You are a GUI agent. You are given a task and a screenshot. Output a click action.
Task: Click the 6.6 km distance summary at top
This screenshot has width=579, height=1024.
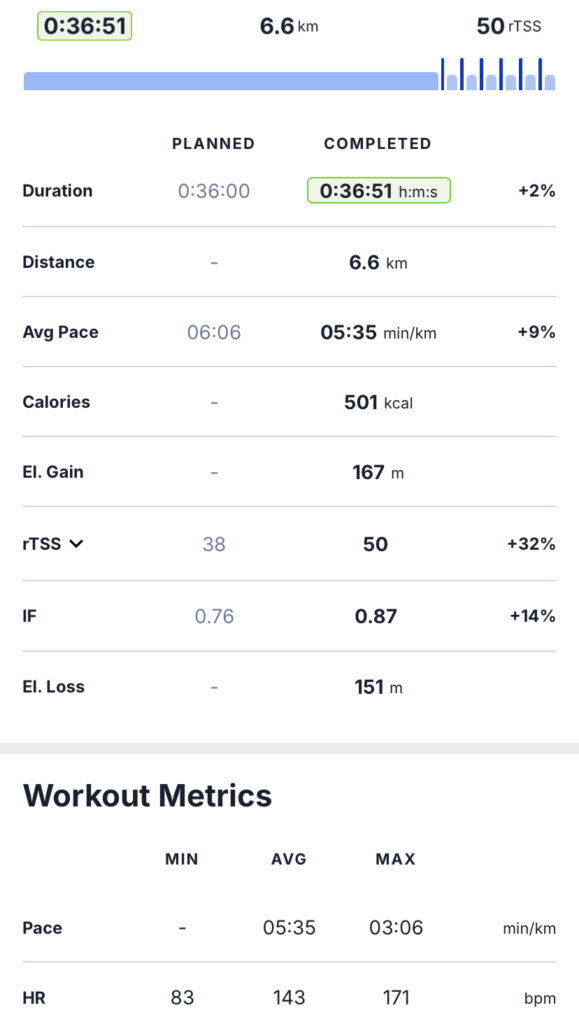(289, 26)
